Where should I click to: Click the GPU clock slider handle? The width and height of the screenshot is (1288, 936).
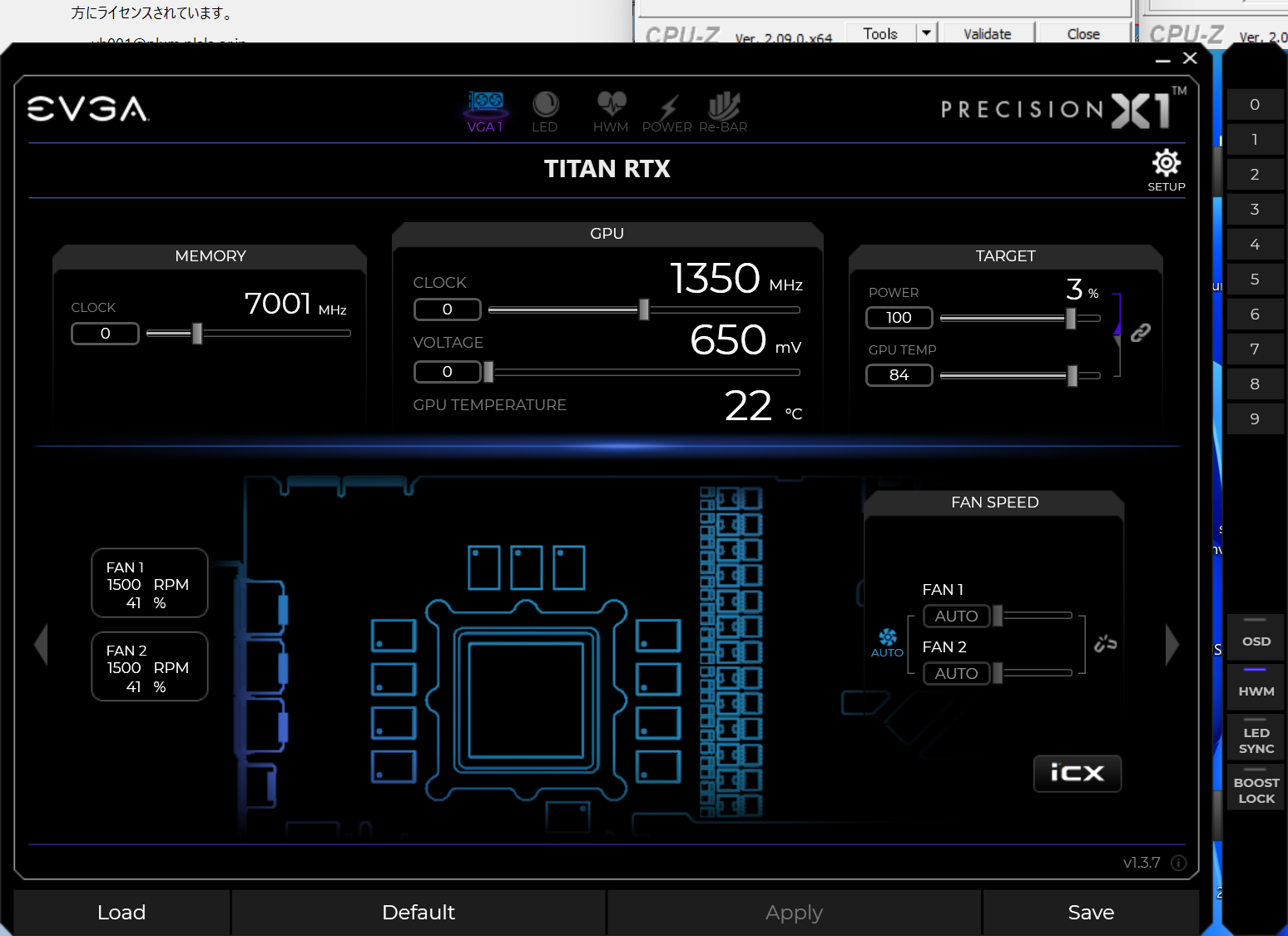coord(643,310)
